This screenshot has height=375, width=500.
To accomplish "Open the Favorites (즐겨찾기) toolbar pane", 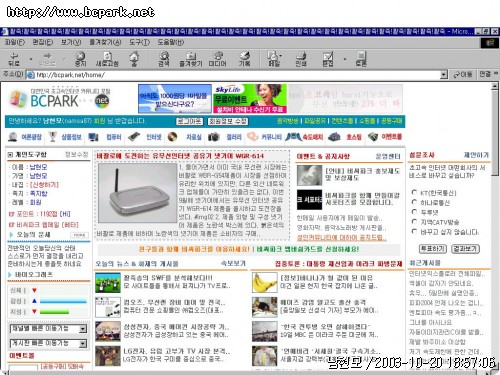I will click(191, 59).
